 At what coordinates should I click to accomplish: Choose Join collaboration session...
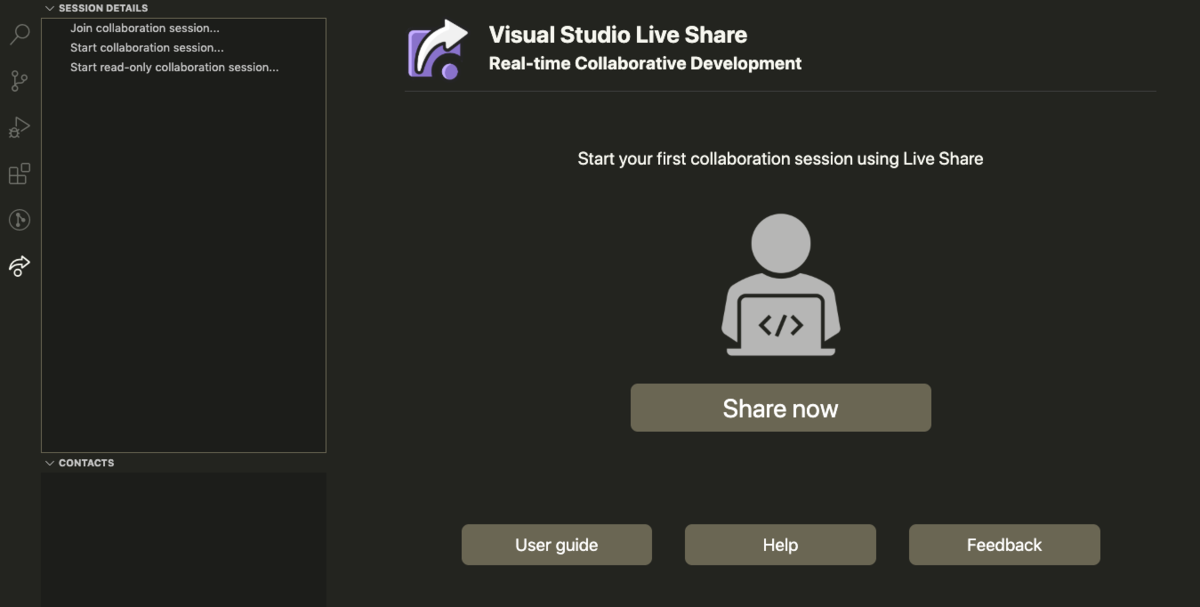click(145, 28)
